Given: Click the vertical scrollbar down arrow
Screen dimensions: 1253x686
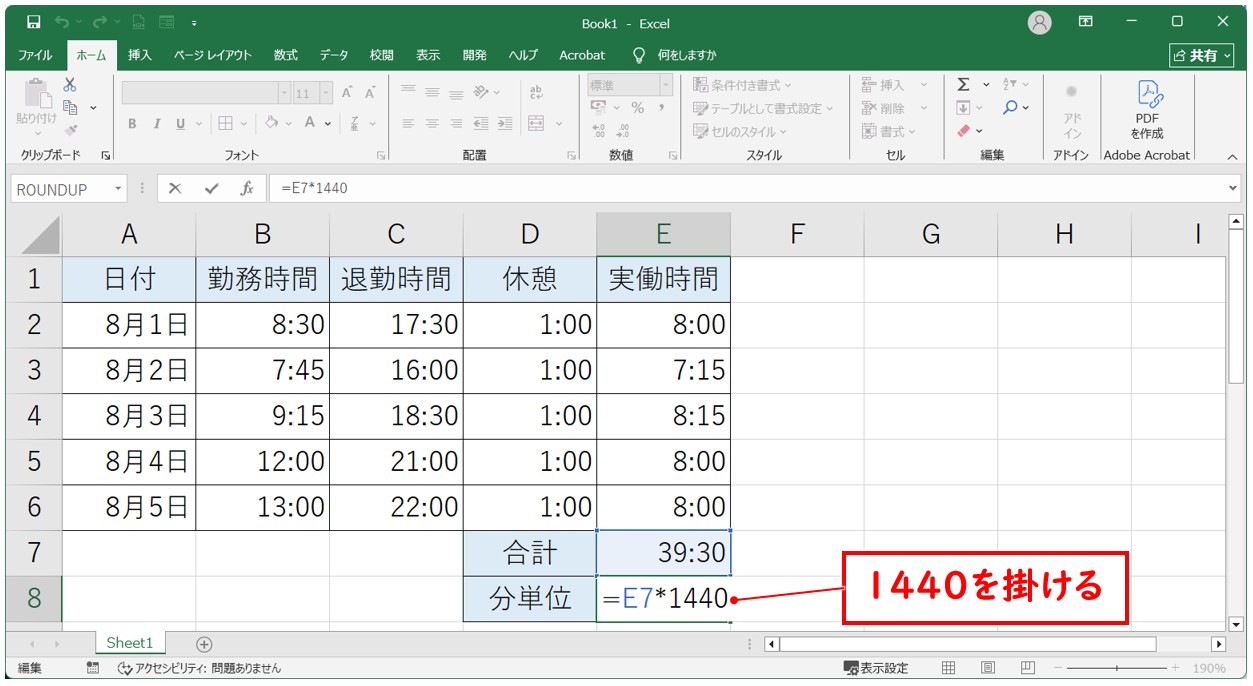Looking at the screenshot, I should pyautogui.click(x=1236, y=625).
